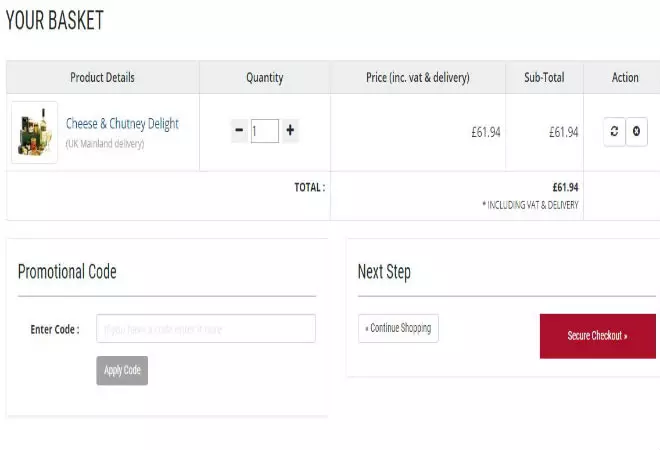The height and width of the screenshot is (450, 660).
Task: Click the Product Details column header
Action: coord(102,78)
